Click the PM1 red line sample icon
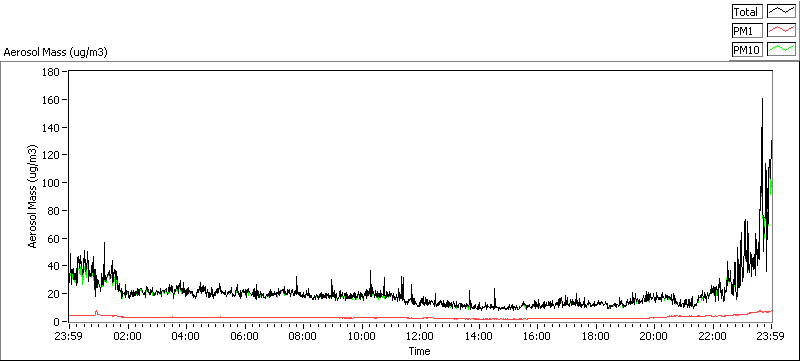The height and width of the screenshot is (361, 800). pos(781,31)
